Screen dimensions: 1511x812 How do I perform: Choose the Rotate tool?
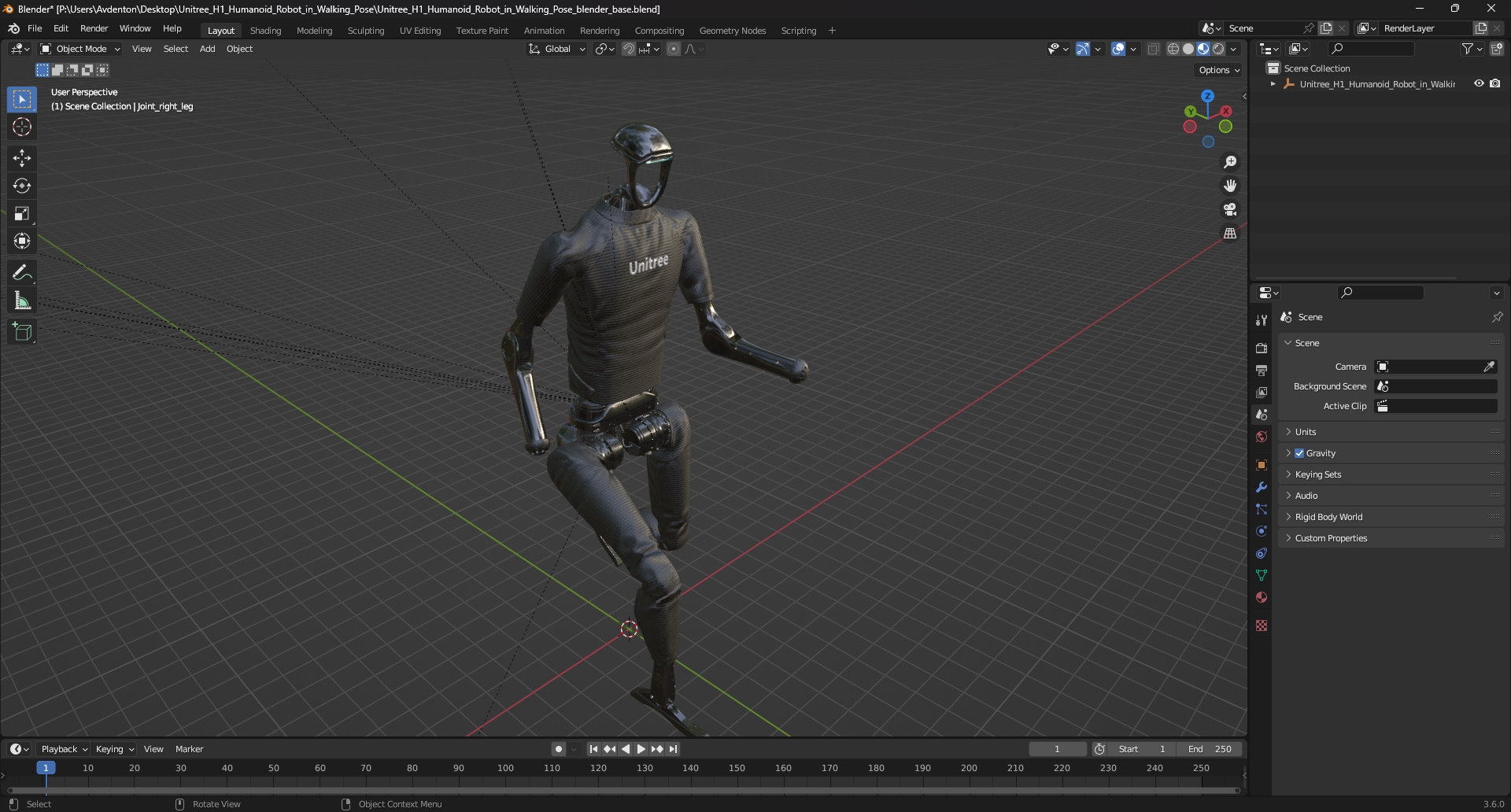point(22,186)
